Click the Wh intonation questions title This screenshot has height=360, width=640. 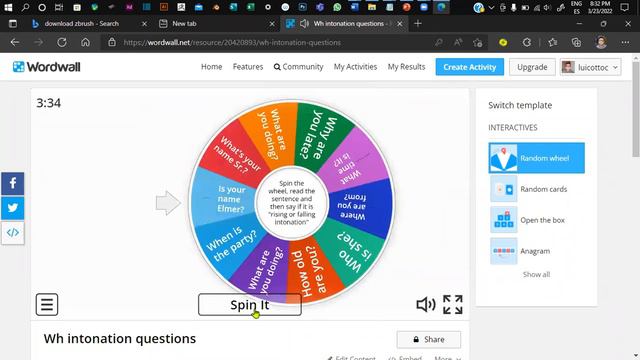(120, 338)
